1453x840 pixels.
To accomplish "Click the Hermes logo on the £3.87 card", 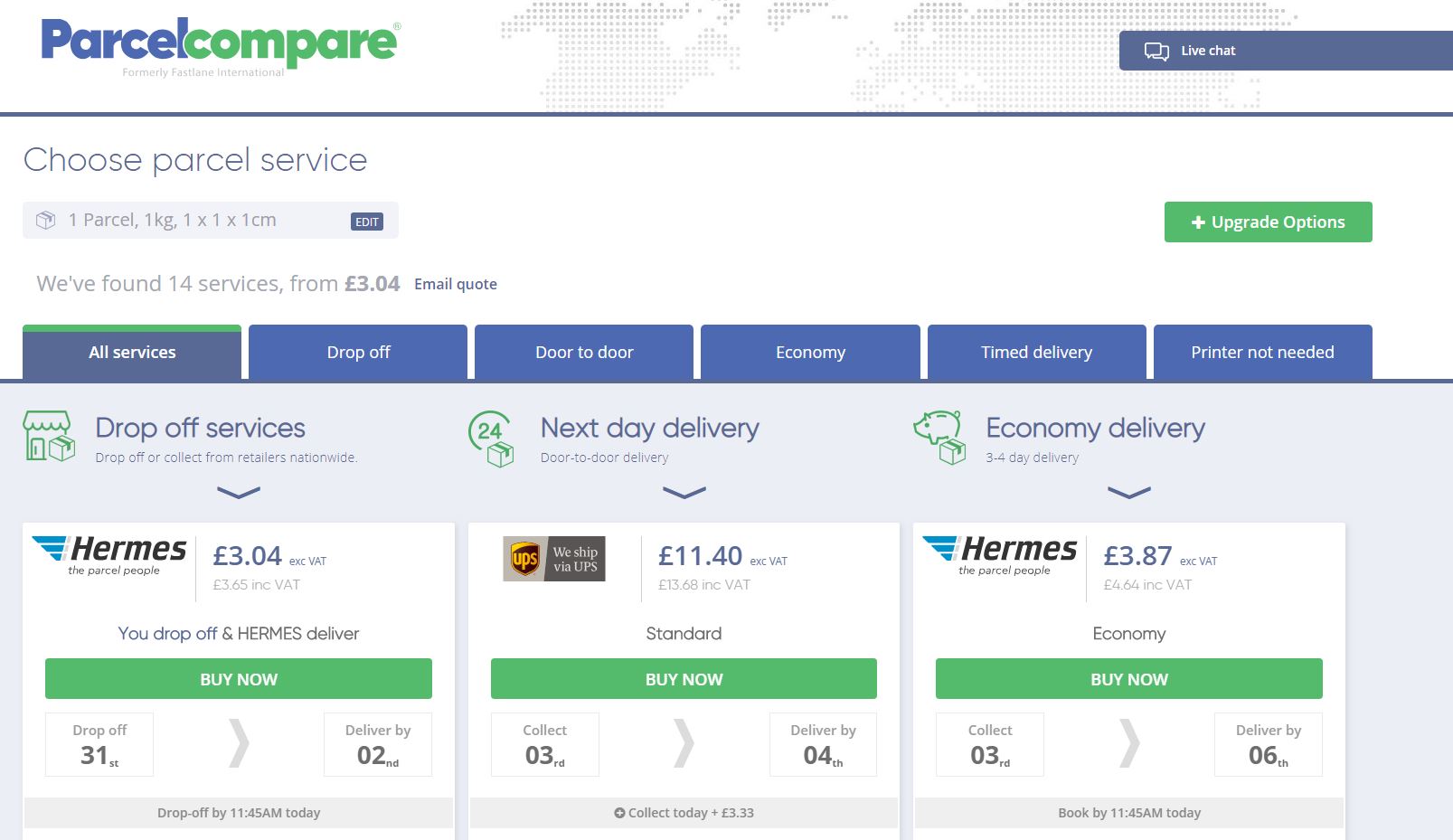I will coord(1000,555).
